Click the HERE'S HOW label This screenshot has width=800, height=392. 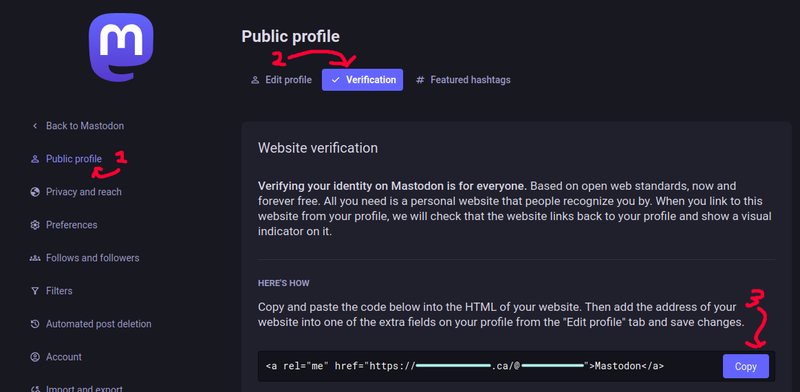click(x=284, y=283)
